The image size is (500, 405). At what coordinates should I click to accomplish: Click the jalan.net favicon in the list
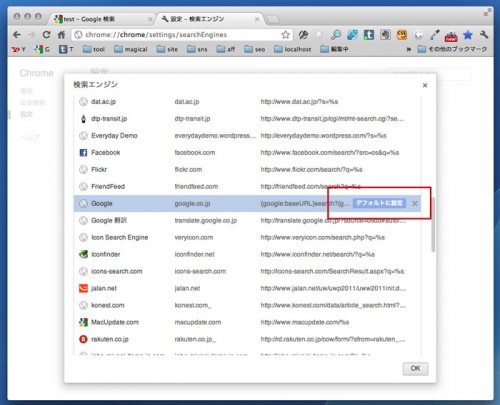coord(83,288)
